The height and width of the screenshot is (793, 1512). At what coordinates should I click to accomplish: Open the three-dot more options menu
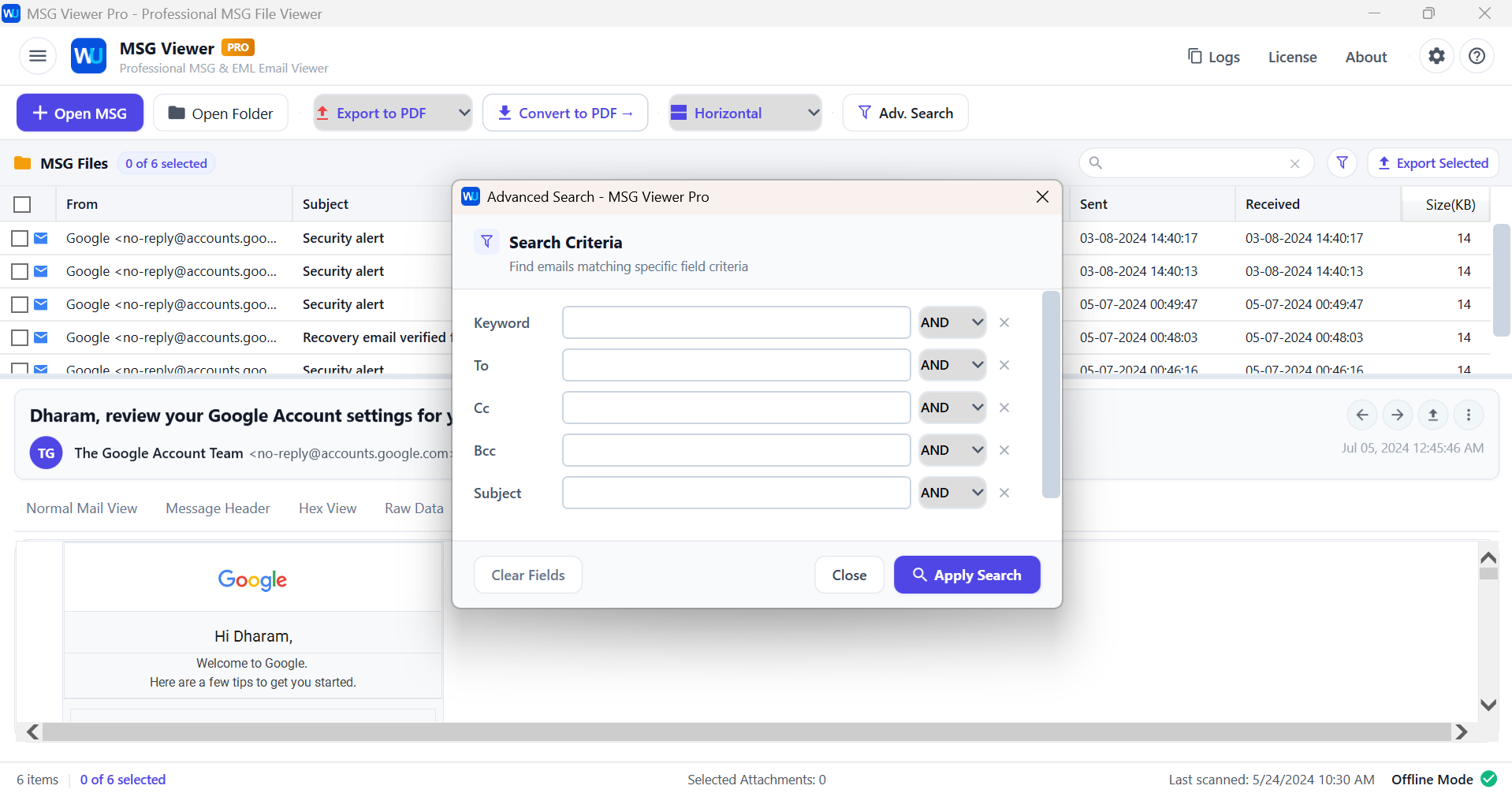[x=1469, y=415]
